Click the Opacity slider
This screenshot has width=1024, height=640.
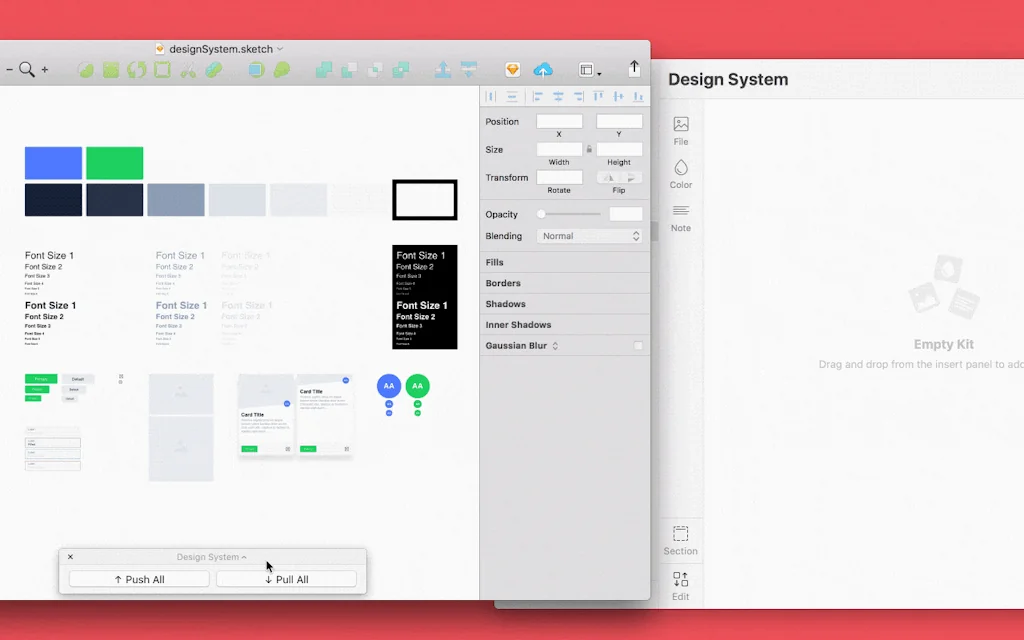click(570, 214)
